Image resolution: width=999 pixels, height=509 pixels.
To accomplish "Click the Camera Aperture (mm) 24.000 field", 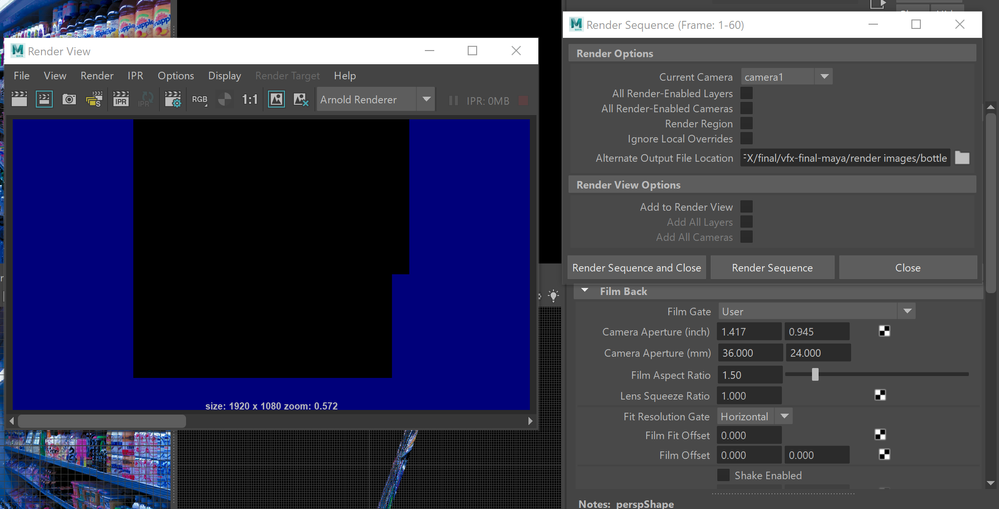I will click(817, 353).
